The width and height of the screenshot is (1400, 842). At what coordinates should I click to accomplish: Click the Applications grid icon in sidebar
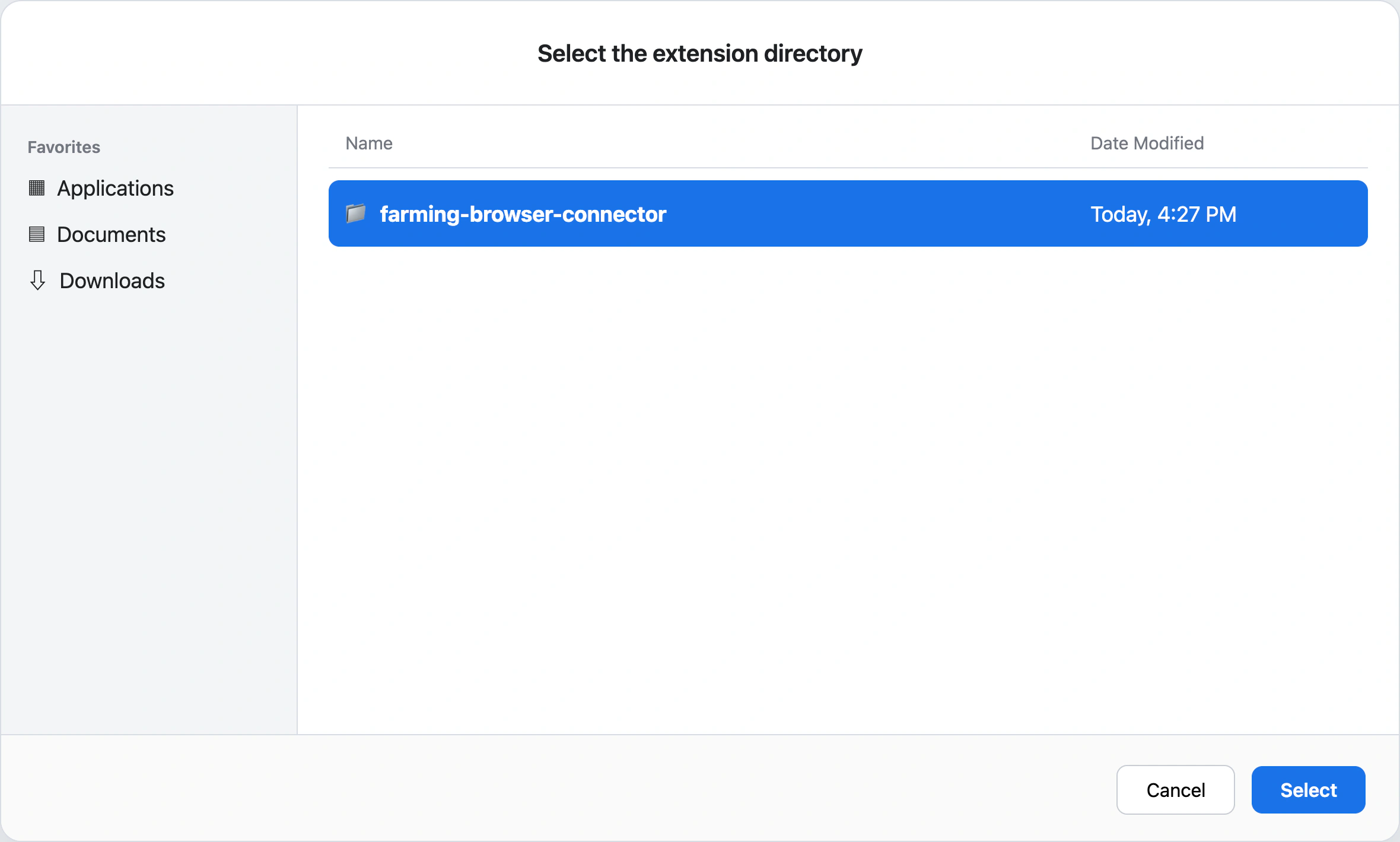coord(37,188)
